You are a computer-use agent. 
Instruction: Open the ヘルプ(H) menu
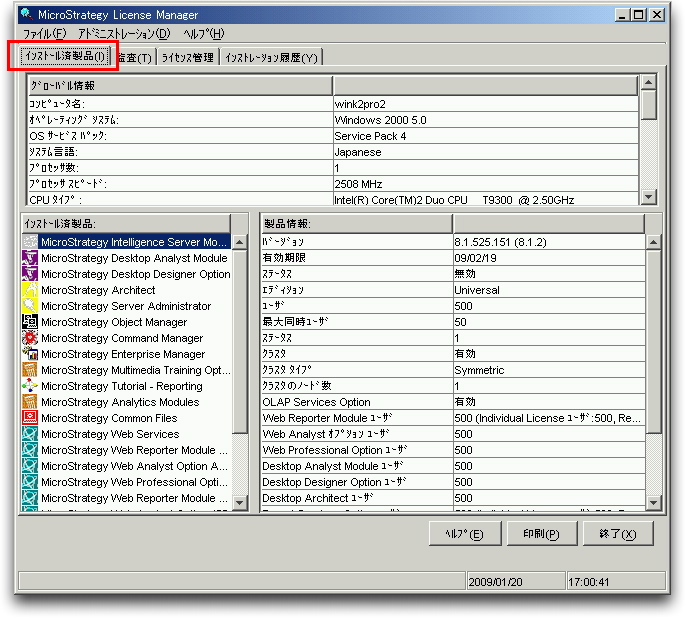pyautogui.click(x=204, y=34)
